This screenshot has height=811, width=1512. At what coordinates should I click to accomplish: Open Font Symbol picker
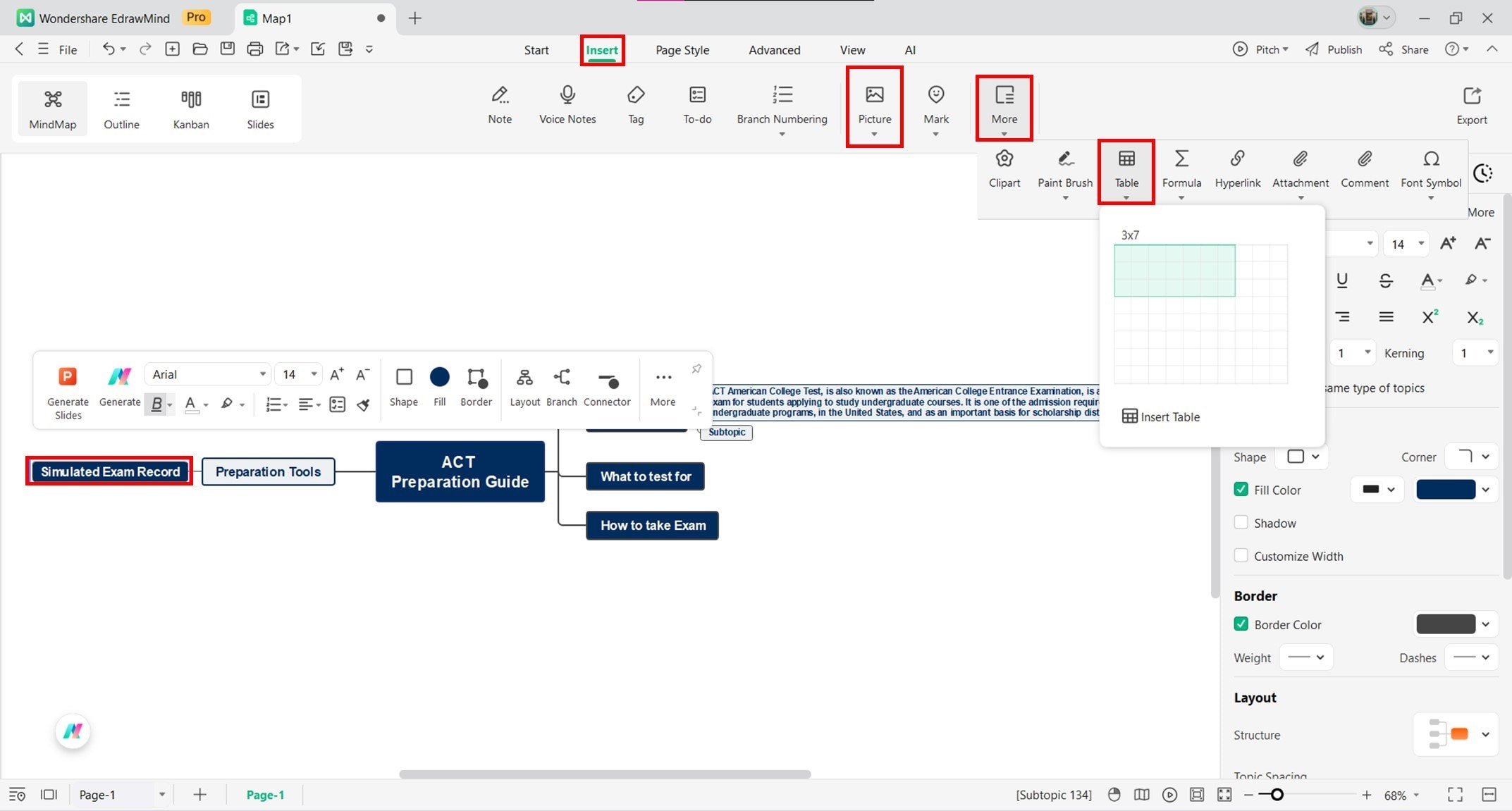point(1431,173)
